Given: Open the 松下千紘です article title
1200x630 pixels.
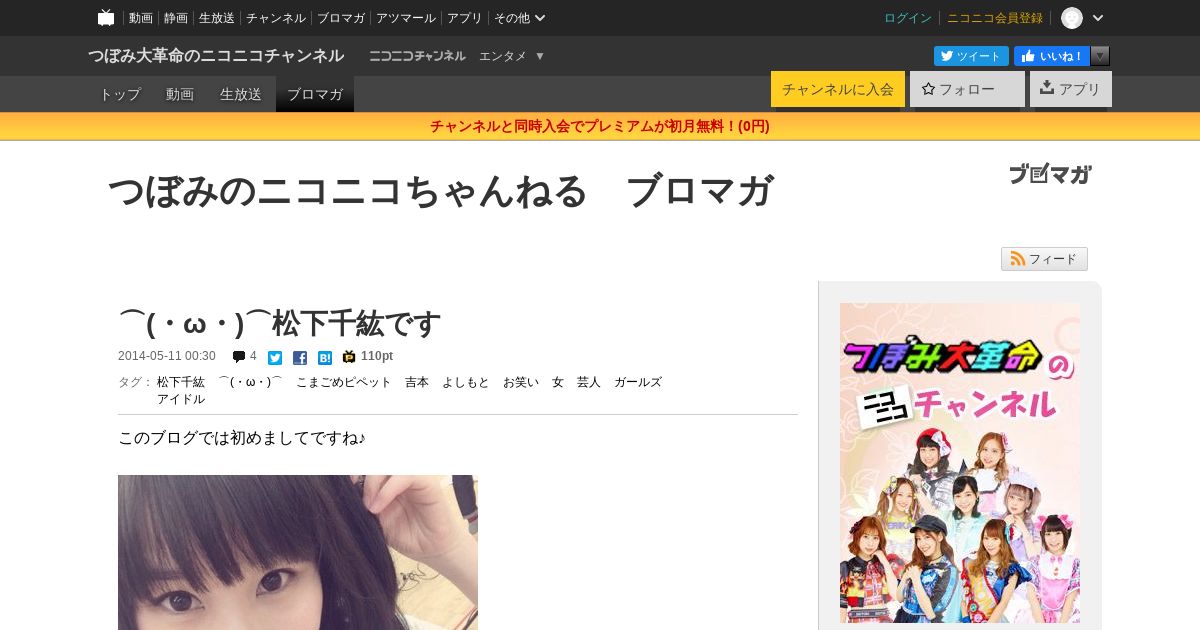Looking at the screenshot, I should 280,323.
